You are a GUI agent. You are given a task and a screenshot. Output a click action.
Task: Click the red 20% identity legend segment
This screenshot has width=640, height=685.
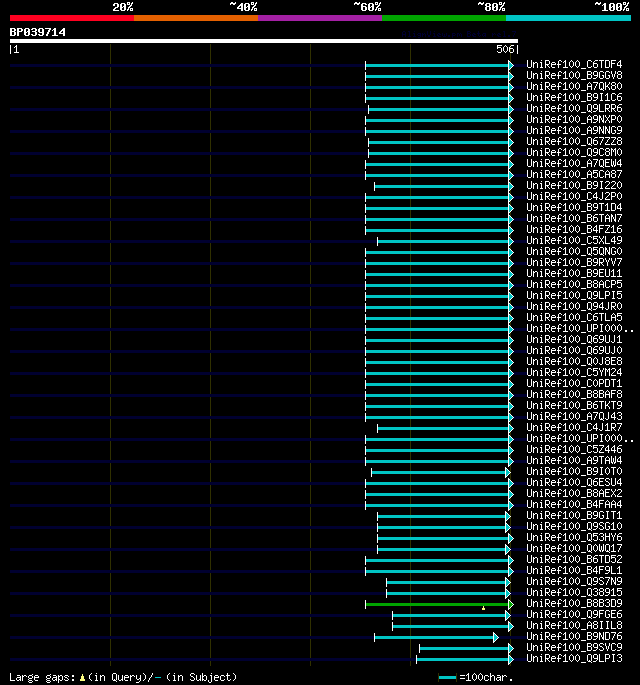point(72,18)
